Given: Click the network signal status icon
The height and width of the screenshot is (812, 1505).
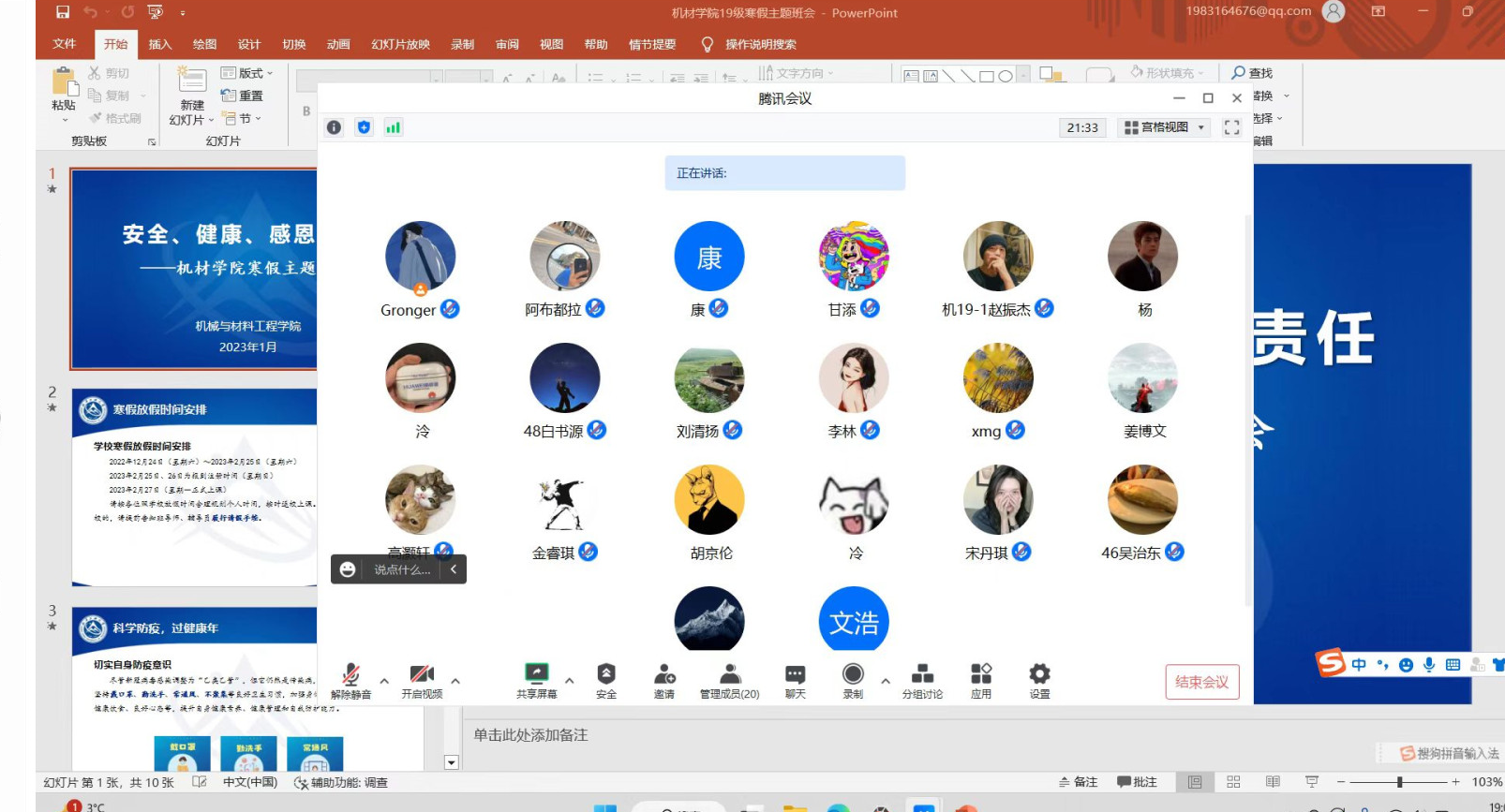Looking at the screenshot, I should [x=394, y=127].
